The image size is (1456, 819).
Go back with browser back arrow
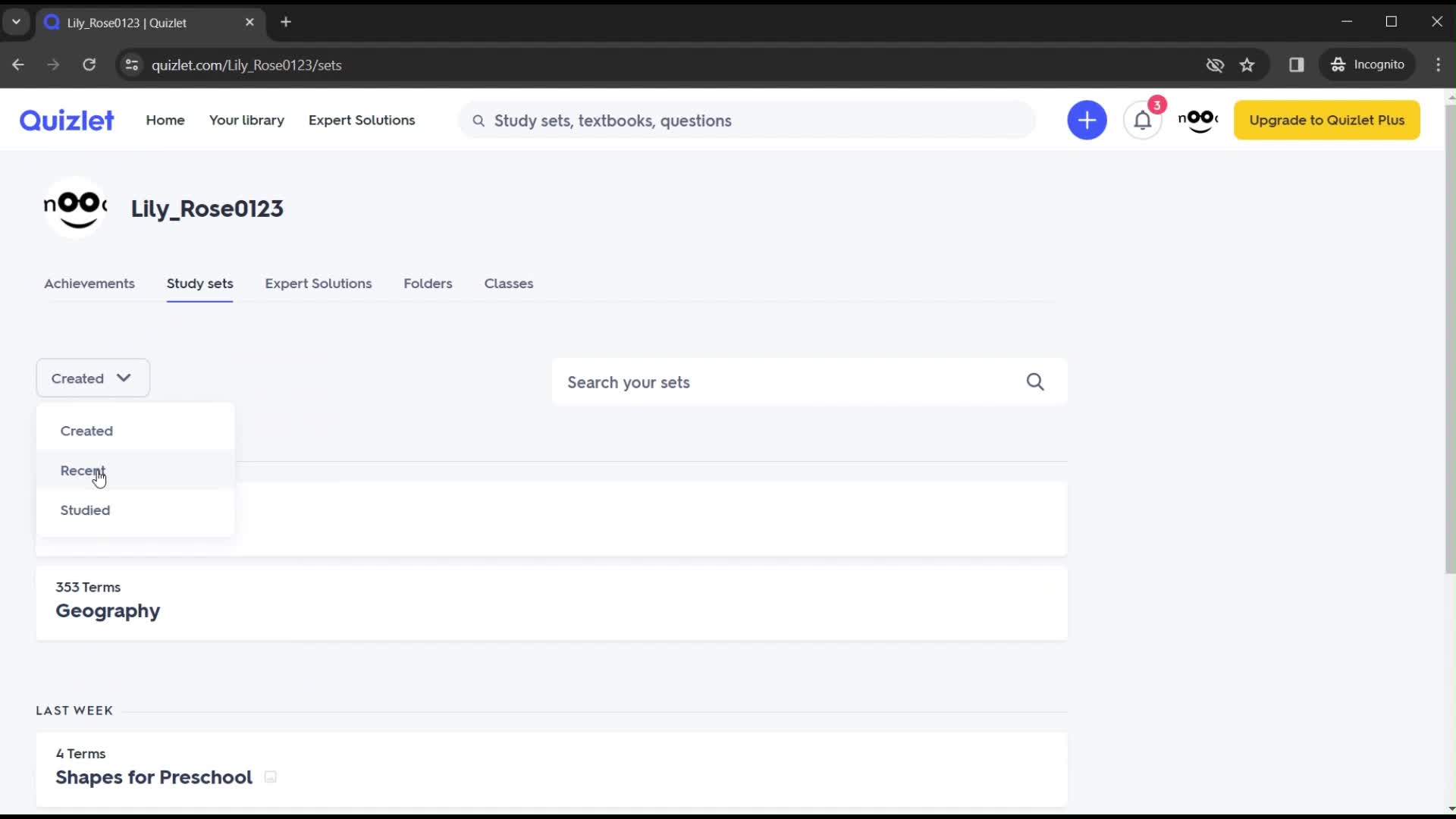coord(18,65)
